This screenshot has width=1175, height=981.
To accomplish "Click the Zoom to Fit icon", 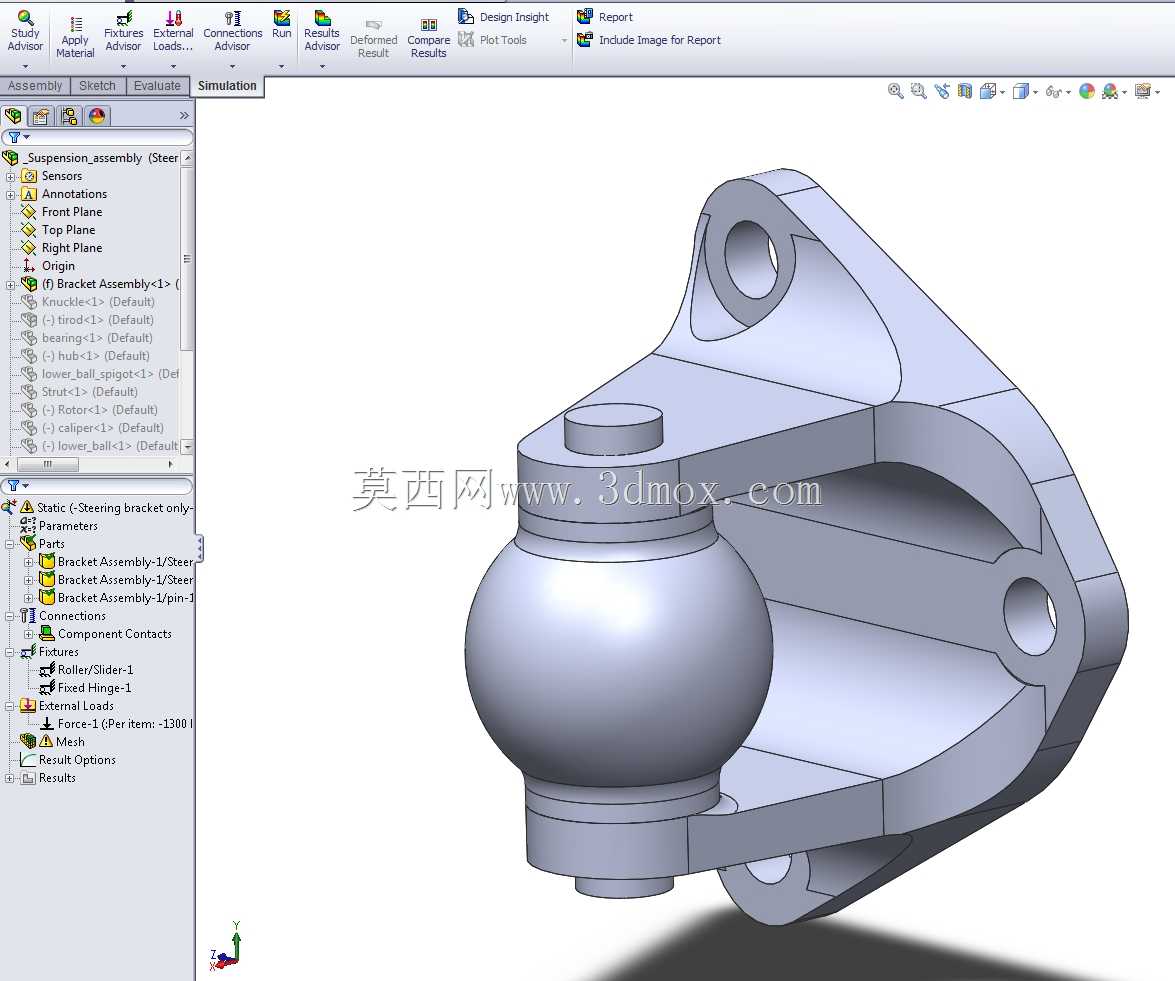I will (895, 91).
